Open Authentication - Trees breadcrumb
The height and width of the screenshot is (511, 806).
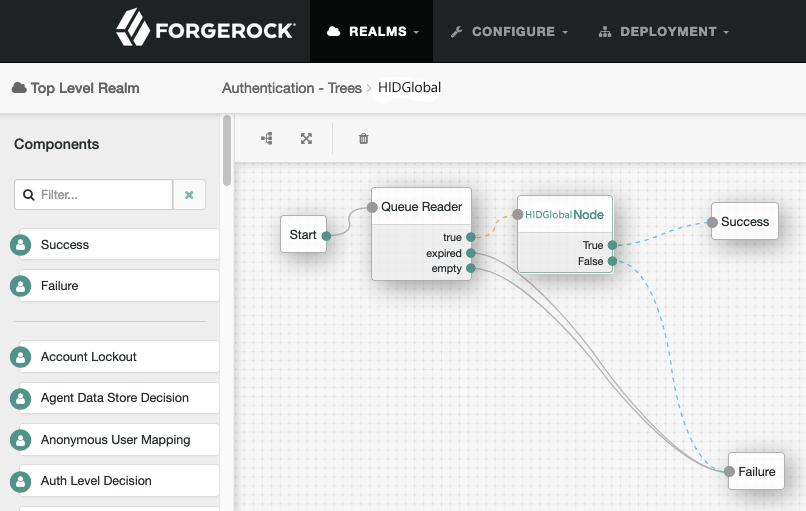click(291, 88)
